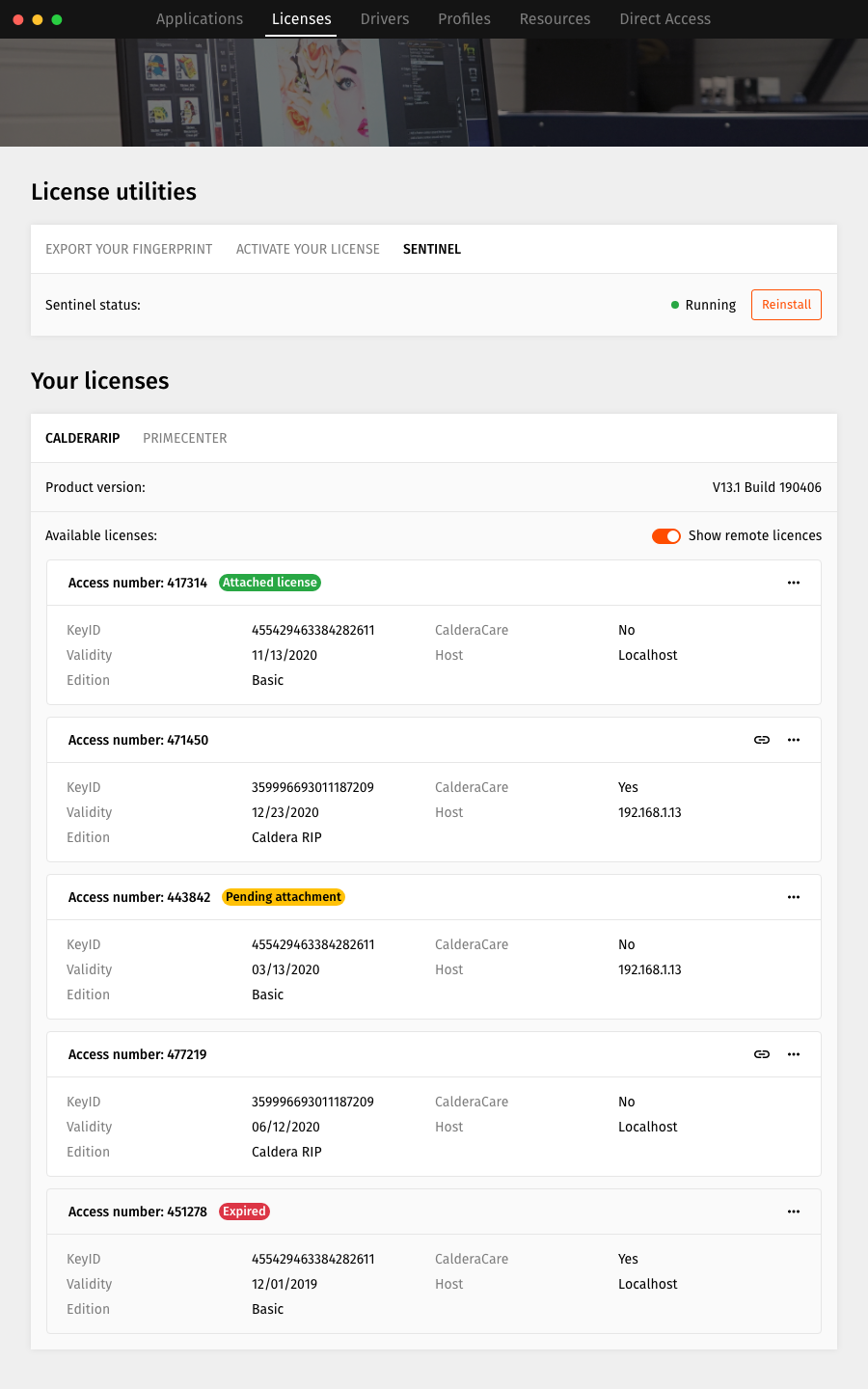Viewport: 868px width, 1389px height.
Task: Click the Expired badge
Action: click(x=244, y=1212)
